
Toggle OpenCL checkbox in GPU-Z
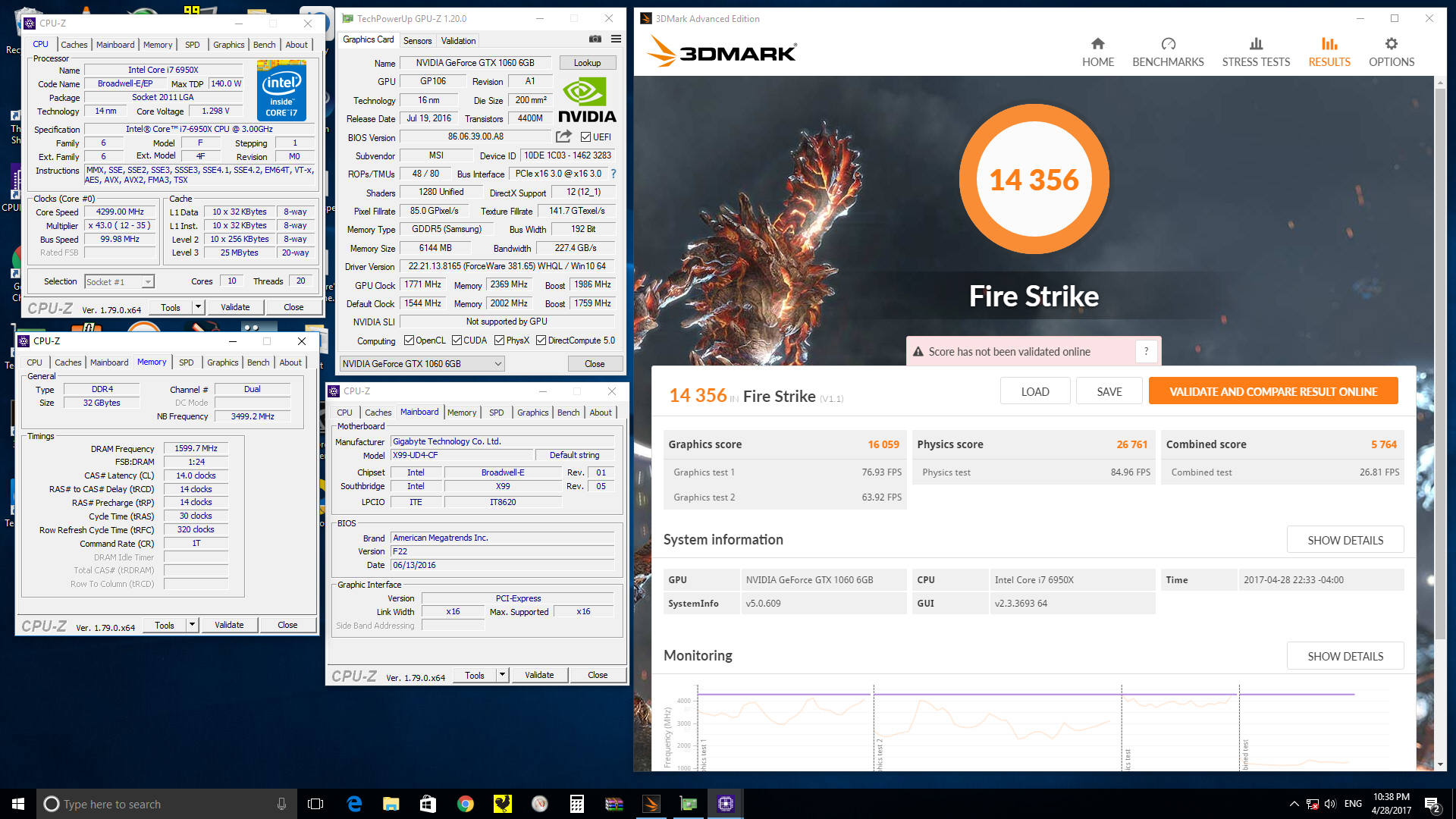point(409,340)
